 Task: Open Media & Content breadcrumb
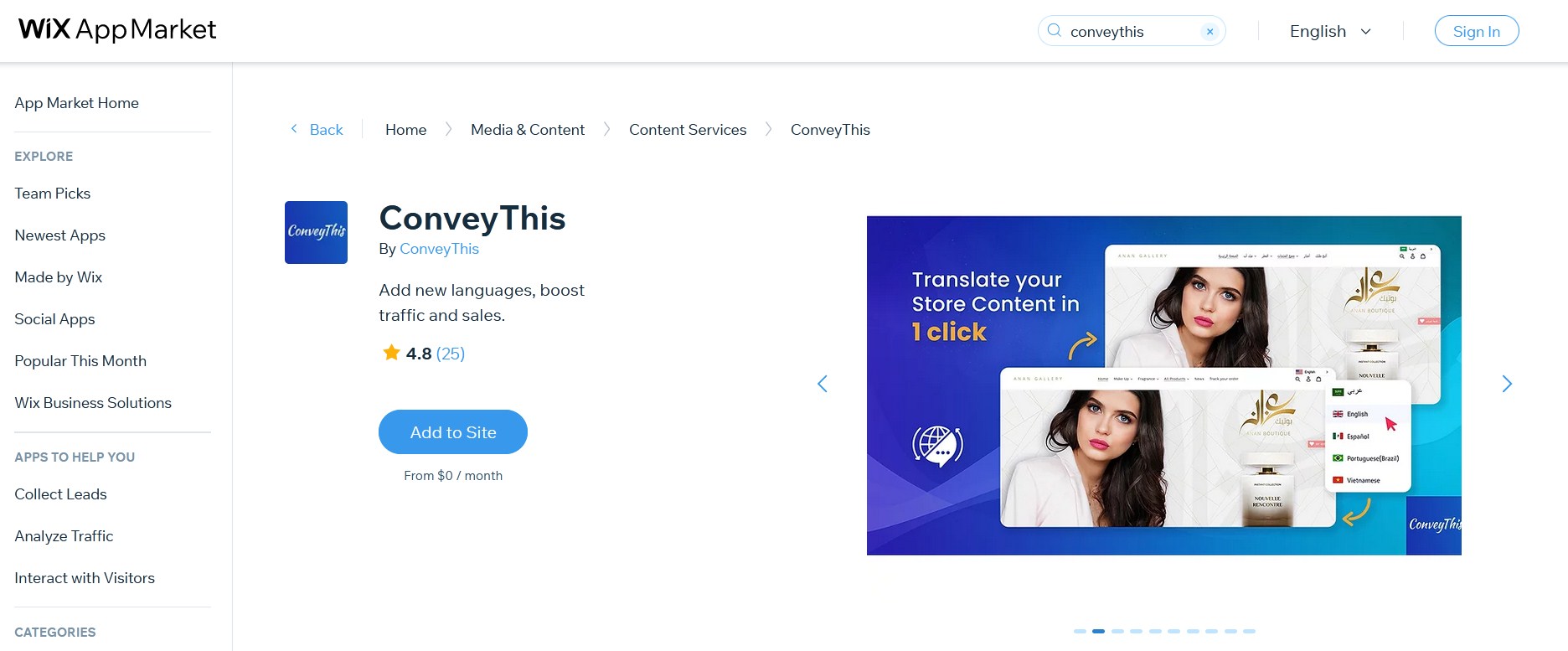pos(528,130)
